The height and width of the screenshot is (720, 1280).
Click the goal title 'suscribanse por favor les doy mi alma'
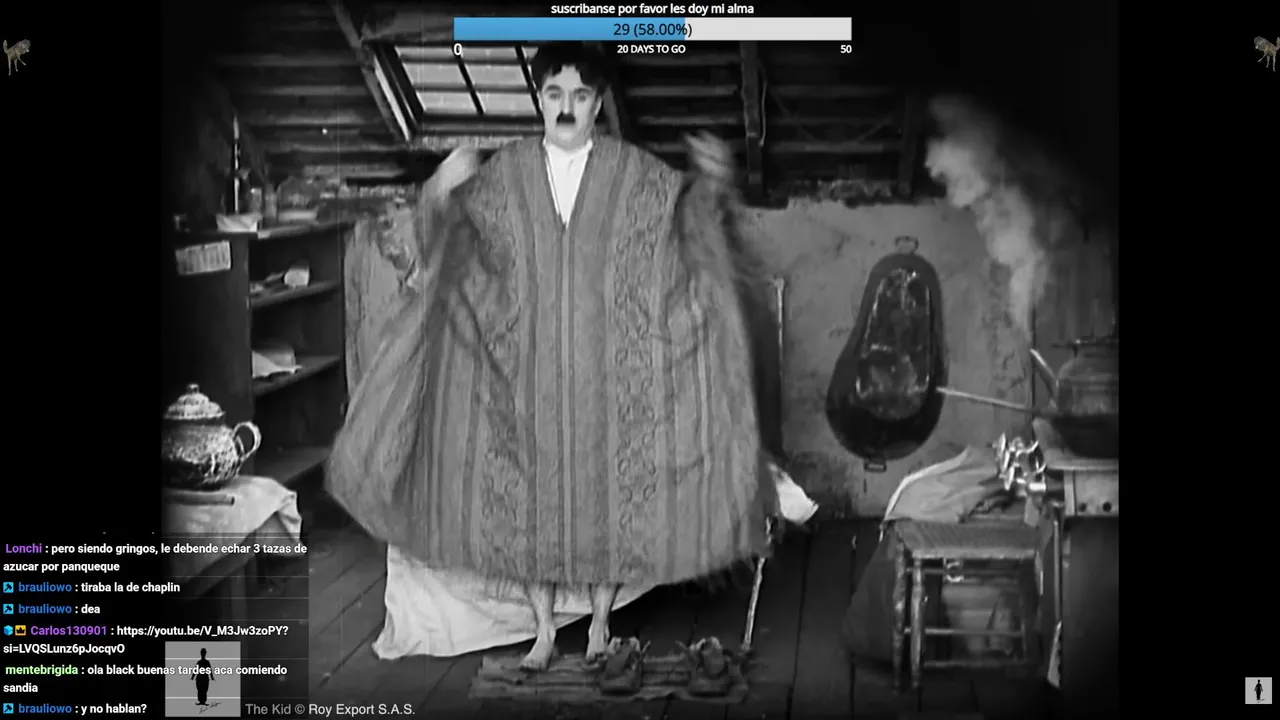(652, 9)
